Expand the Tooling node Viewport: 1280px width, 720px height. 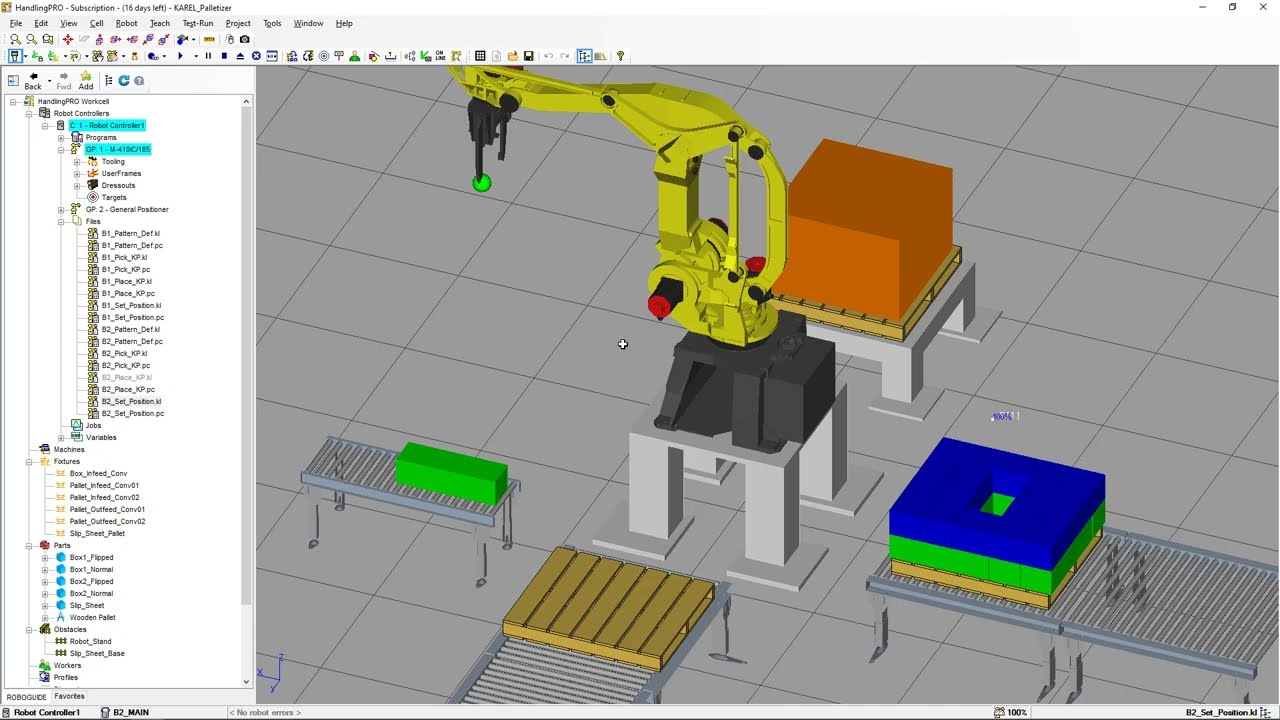pyautogui.click(x=77, y=161)
